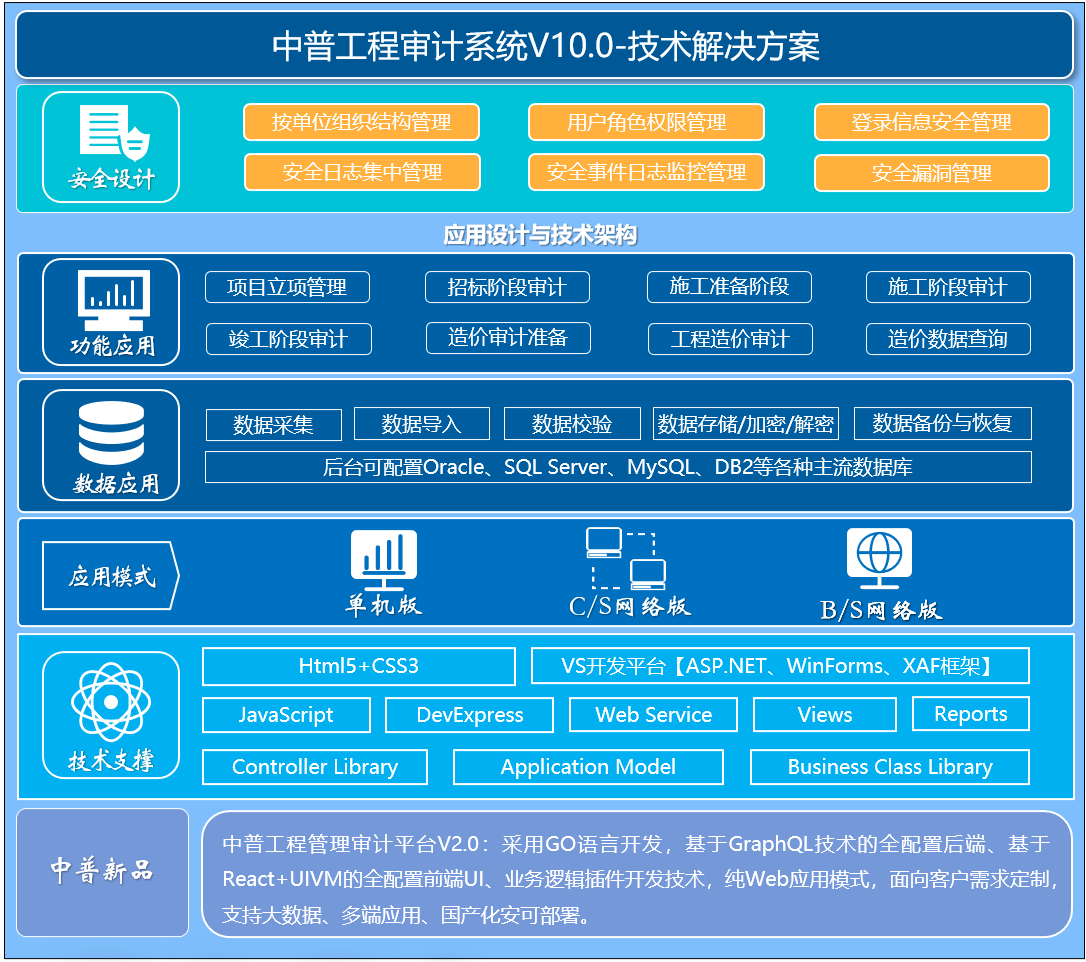Click the 中普新品 panel

pos(103,873)
